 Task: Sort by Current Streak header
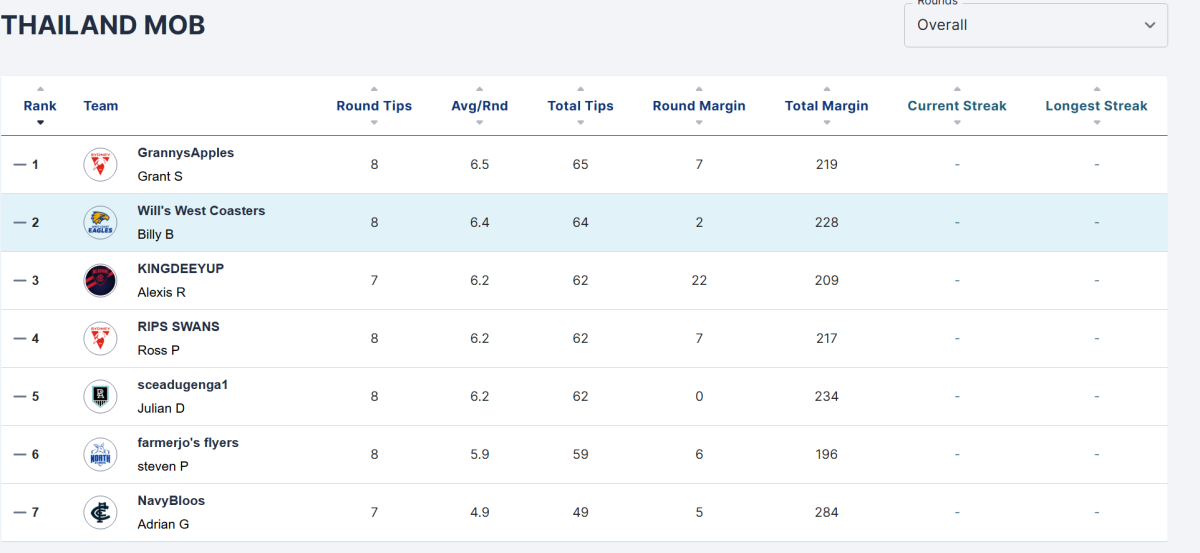[x=957, y=106]
